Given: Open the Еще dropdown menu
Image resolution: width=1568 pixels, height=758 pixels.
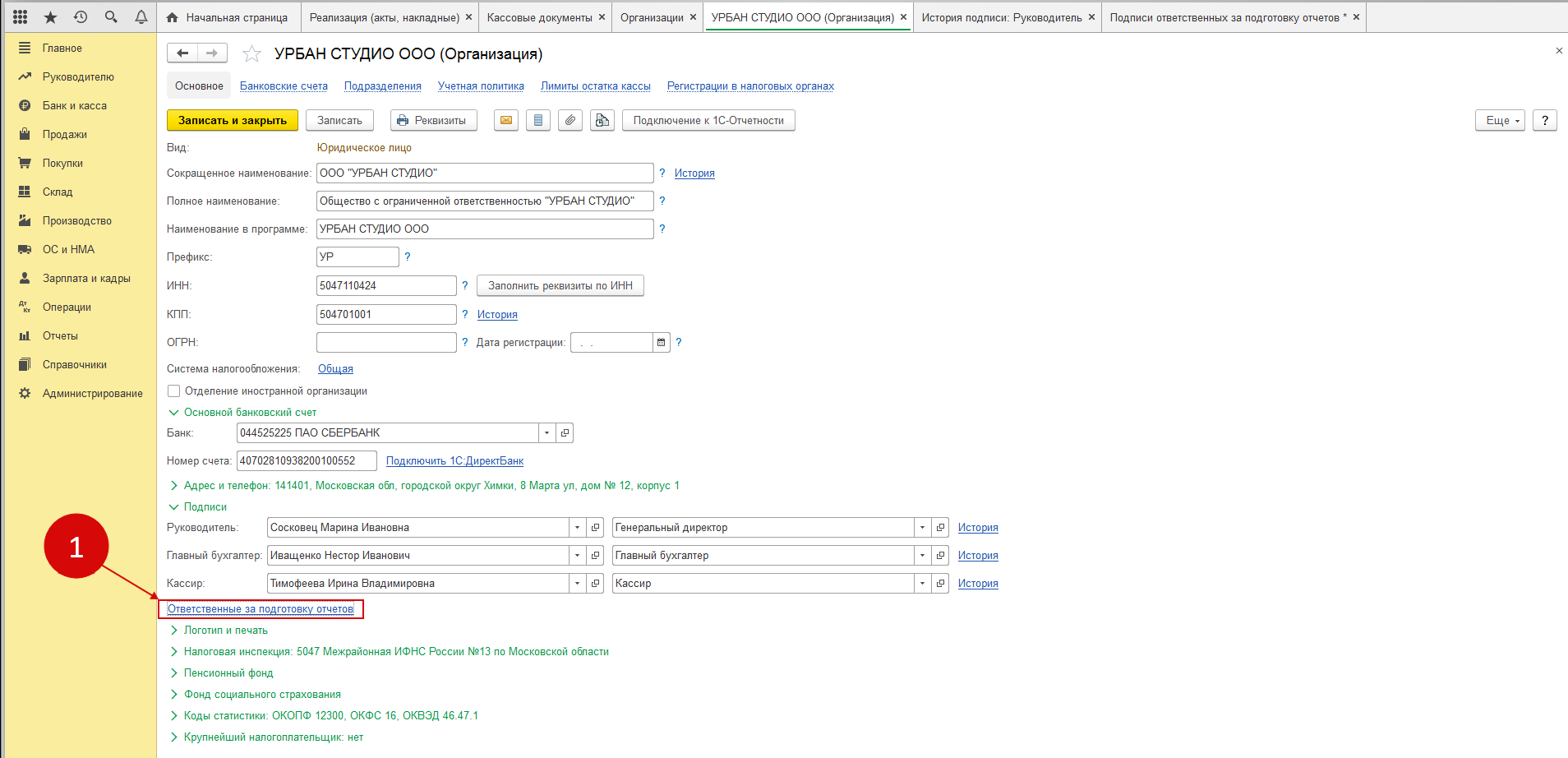Looking at the screenshot, I should pyautogui.click(x=1500, y=120).
